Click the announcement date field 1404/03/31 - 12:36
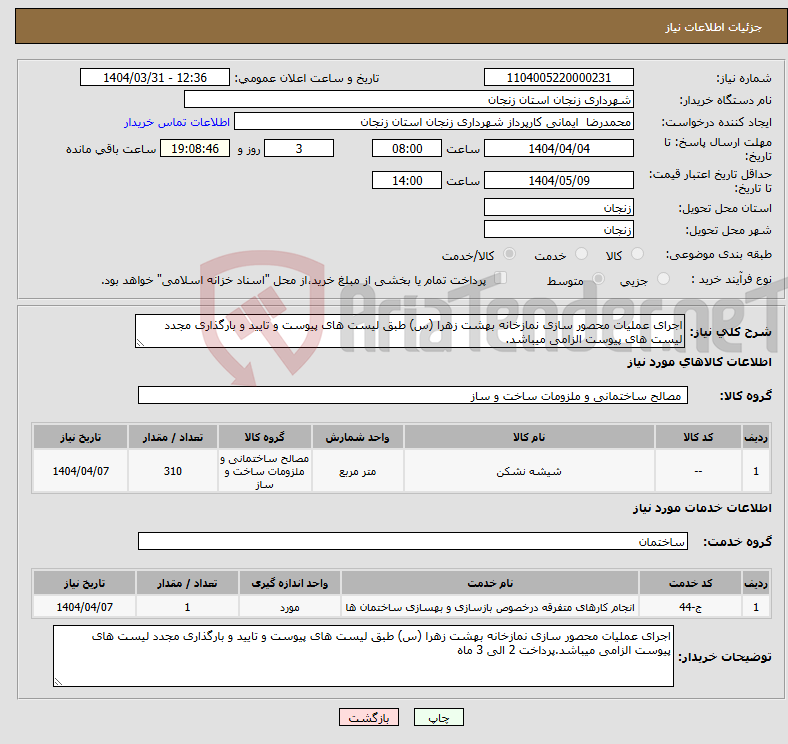 click(155, 77)
